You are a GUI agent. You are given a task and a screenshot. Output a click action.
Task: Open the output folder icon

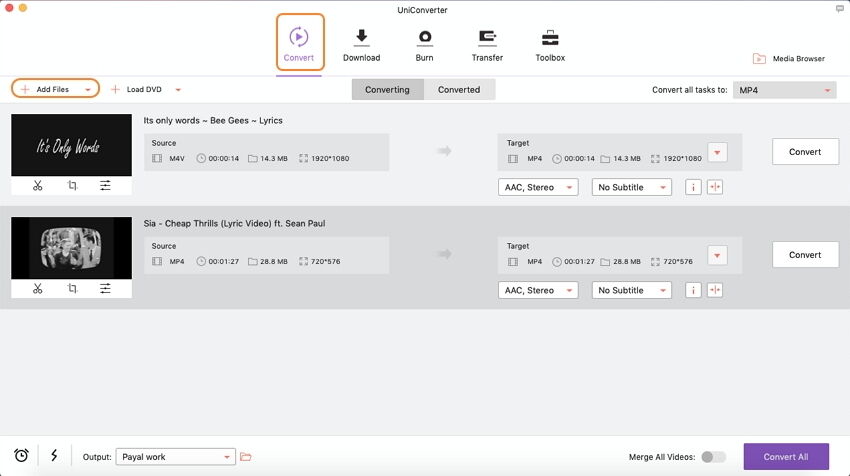coord(246,457)
